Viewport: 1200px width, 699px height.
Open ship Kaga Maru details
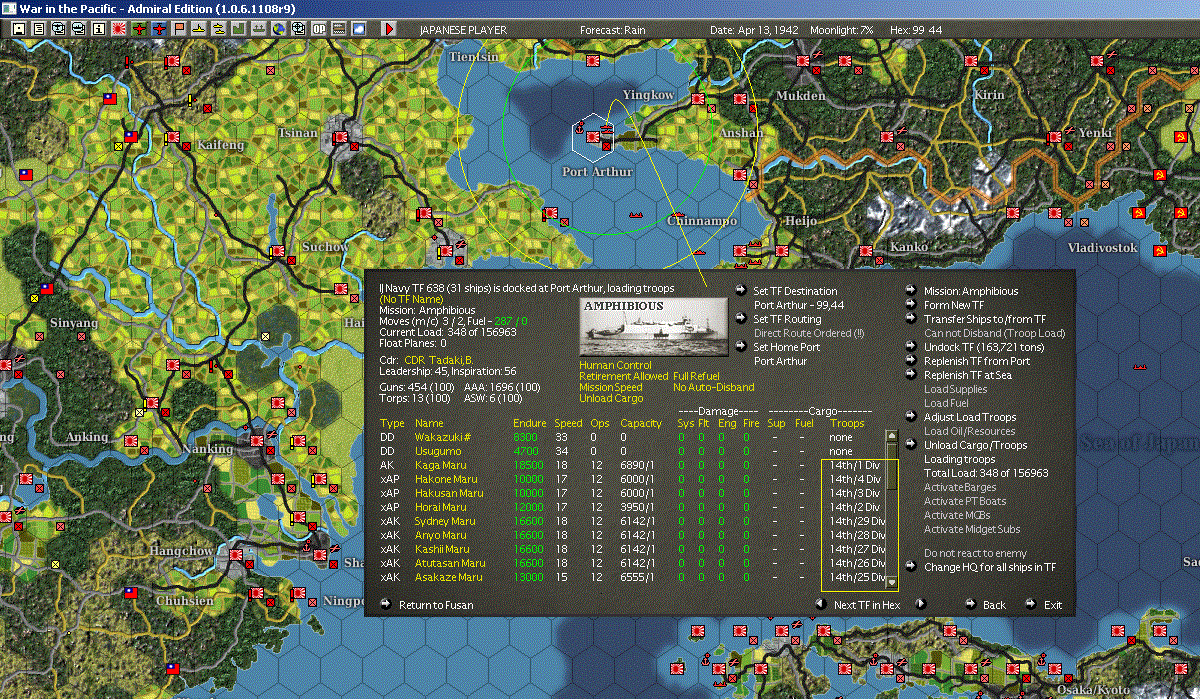point(441,465)
